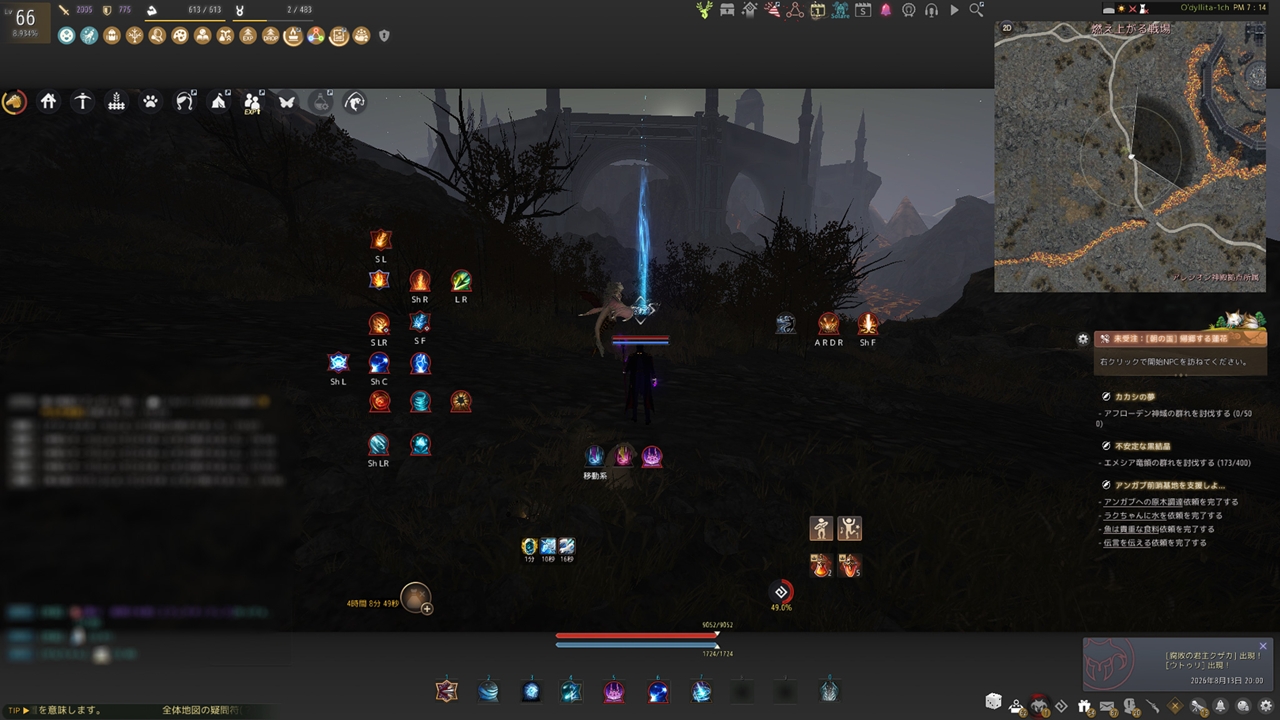Open the gear settings icon at bottom right
Image resolution: width=1280 pixels, height=720 pixels.
tap(1266, 706)
